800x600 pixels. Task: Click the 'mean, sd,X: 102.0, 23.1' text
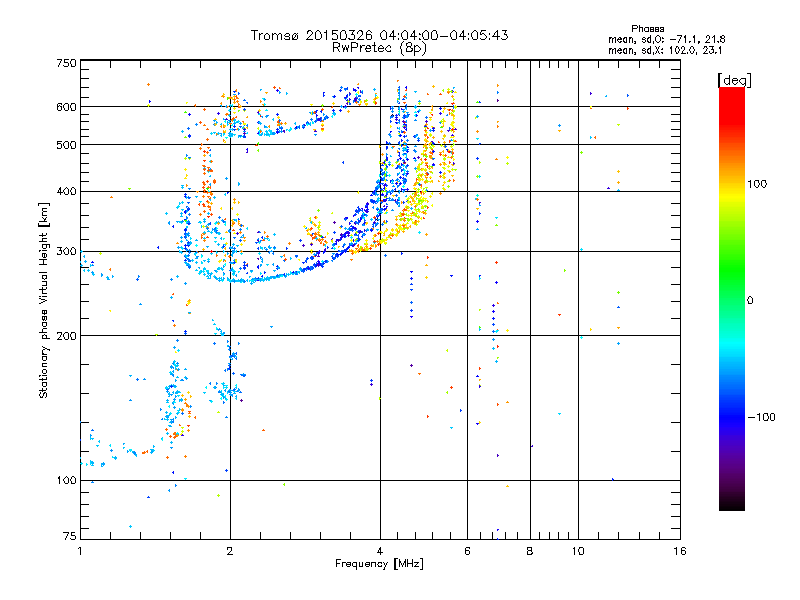pos(665,50)
